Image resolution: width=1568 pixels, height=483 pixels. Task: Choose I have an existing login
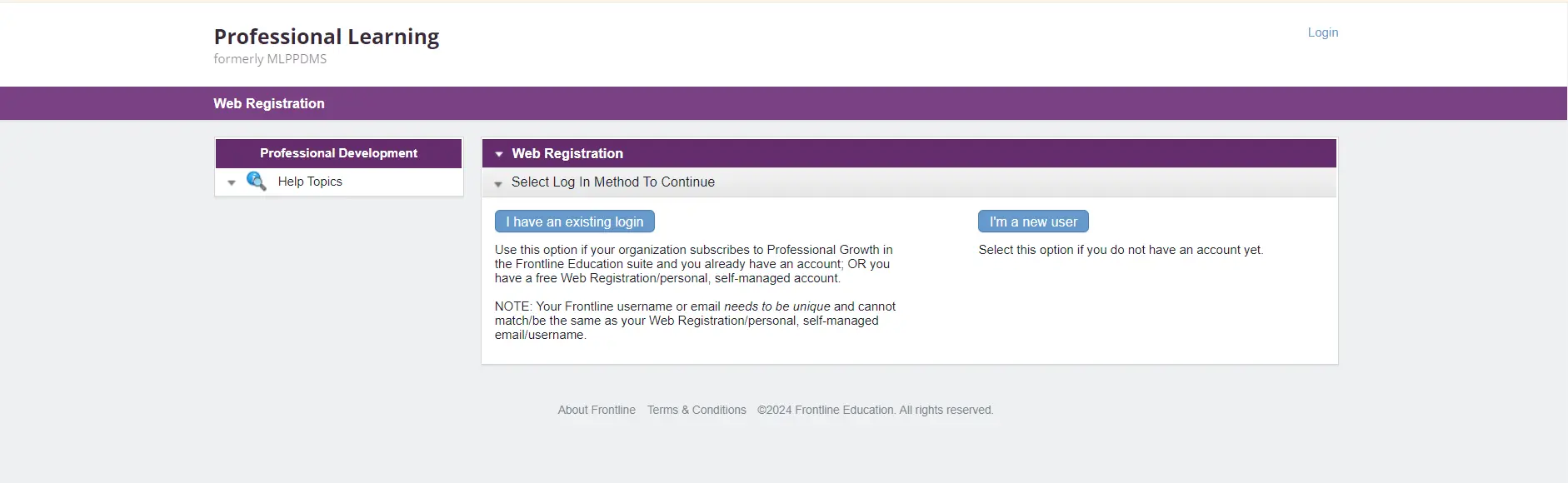tap(575, 222)
